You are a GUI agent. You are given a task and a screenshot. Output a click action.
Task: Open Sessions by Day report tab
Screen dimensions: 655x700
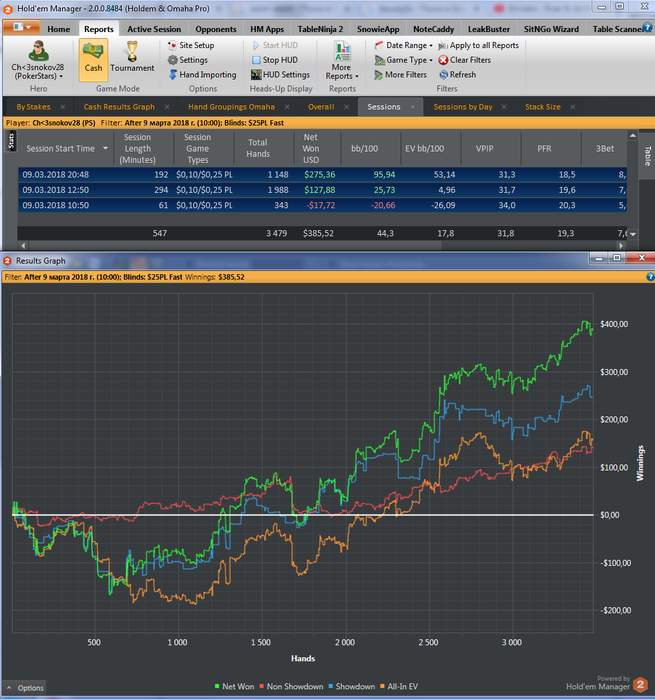[463, 107]
